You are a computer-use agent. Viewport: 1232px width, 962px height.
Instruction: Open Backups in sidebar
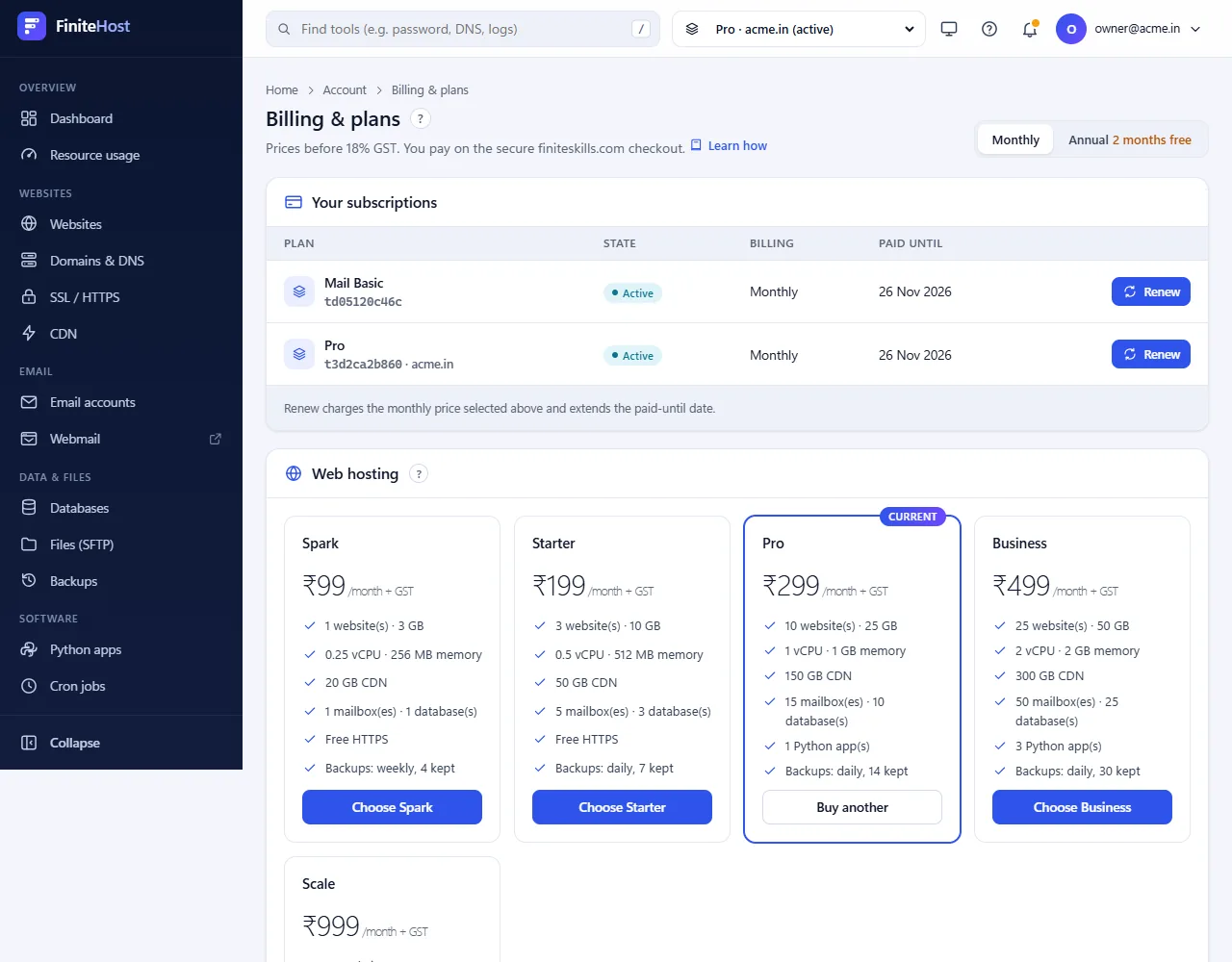pyautogui.click(x=121, y=581)
